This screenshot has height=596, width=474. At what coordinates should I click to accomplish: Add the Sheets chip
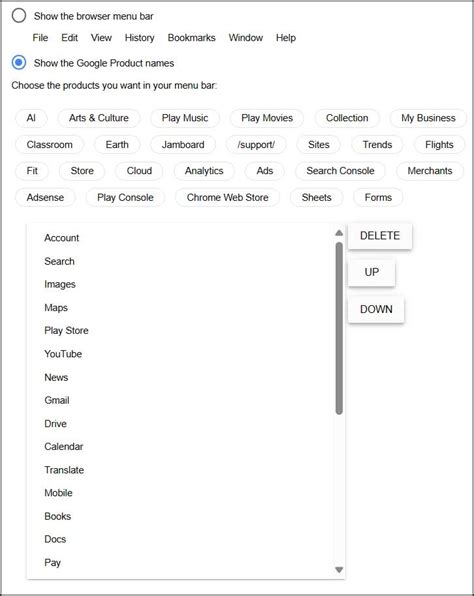tap(316, 197)
